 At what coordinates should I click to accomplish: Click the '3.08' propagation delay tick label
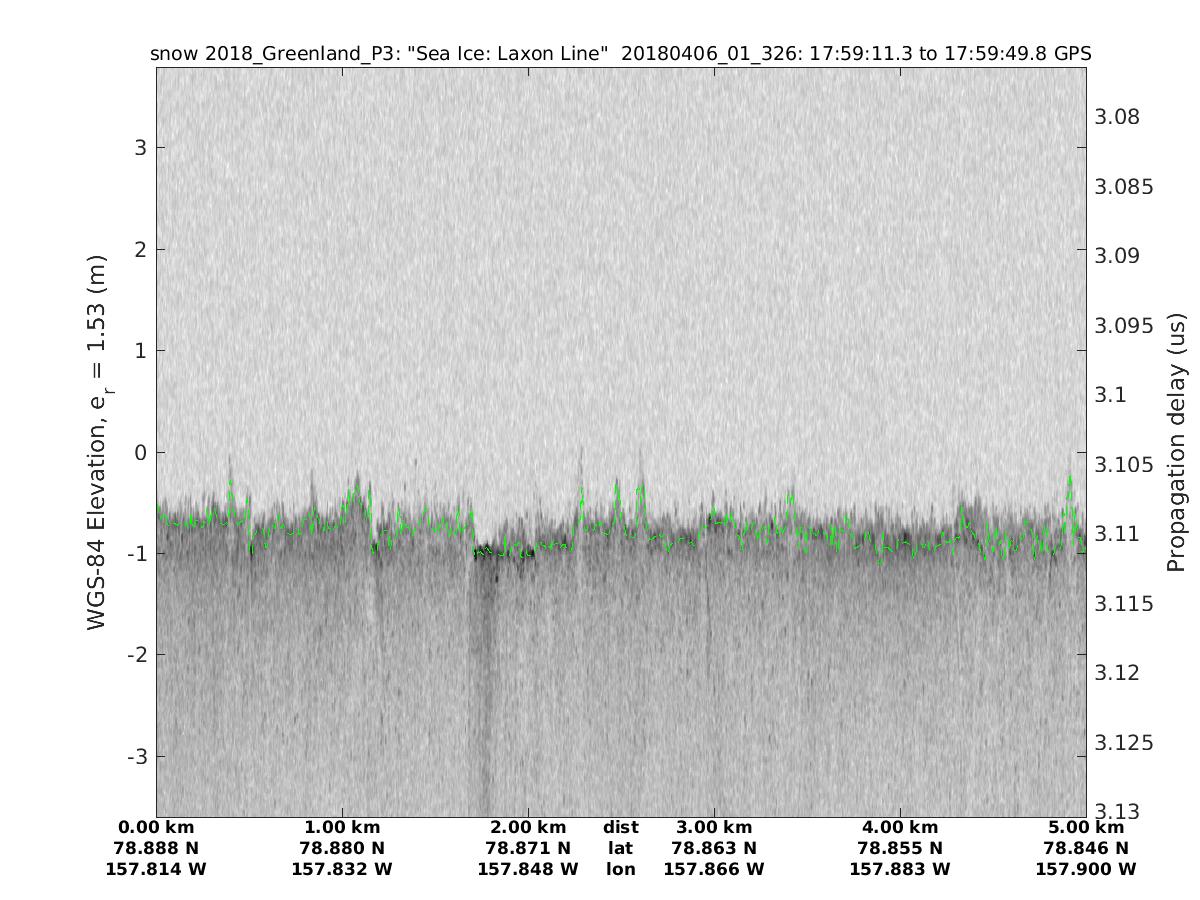pyautogui.click(x=1119, y=117)
